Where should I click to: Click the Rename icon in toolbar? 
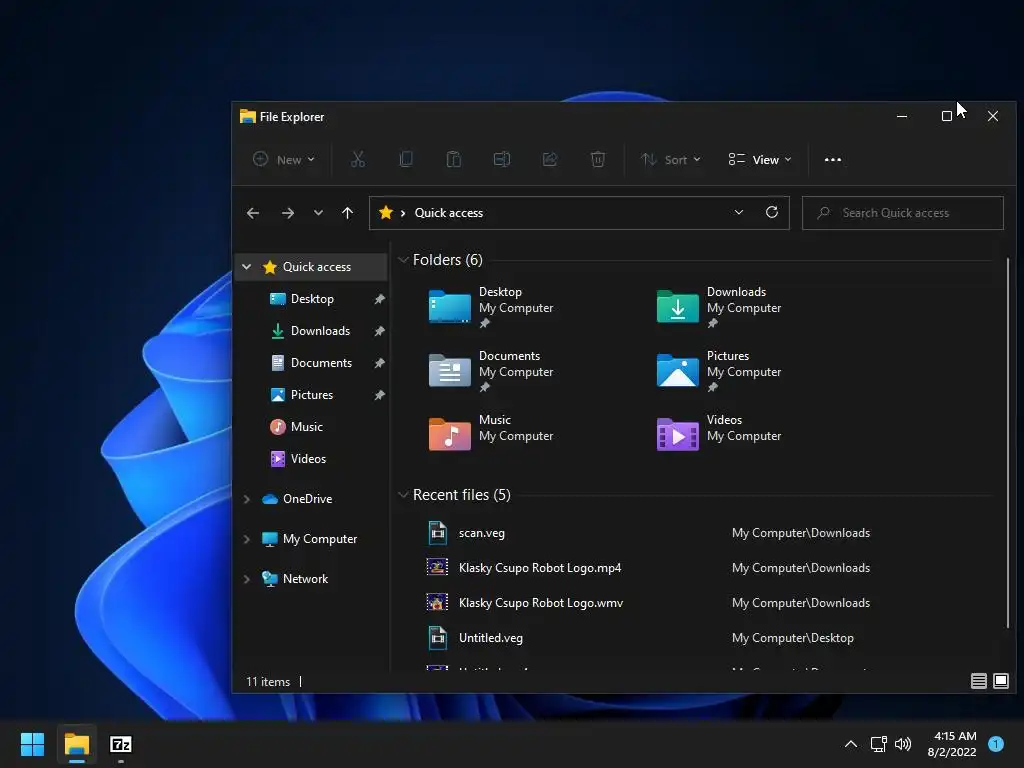pos(502,159)
